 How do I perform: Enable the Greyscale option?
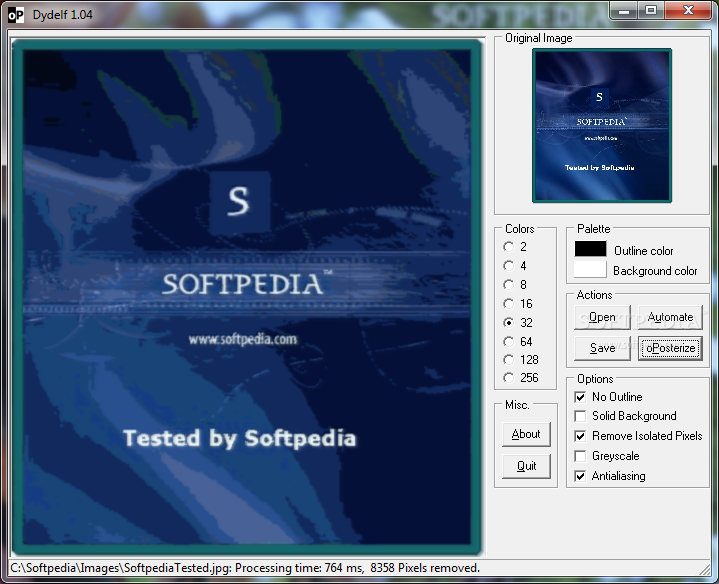[x=580, y=456]
